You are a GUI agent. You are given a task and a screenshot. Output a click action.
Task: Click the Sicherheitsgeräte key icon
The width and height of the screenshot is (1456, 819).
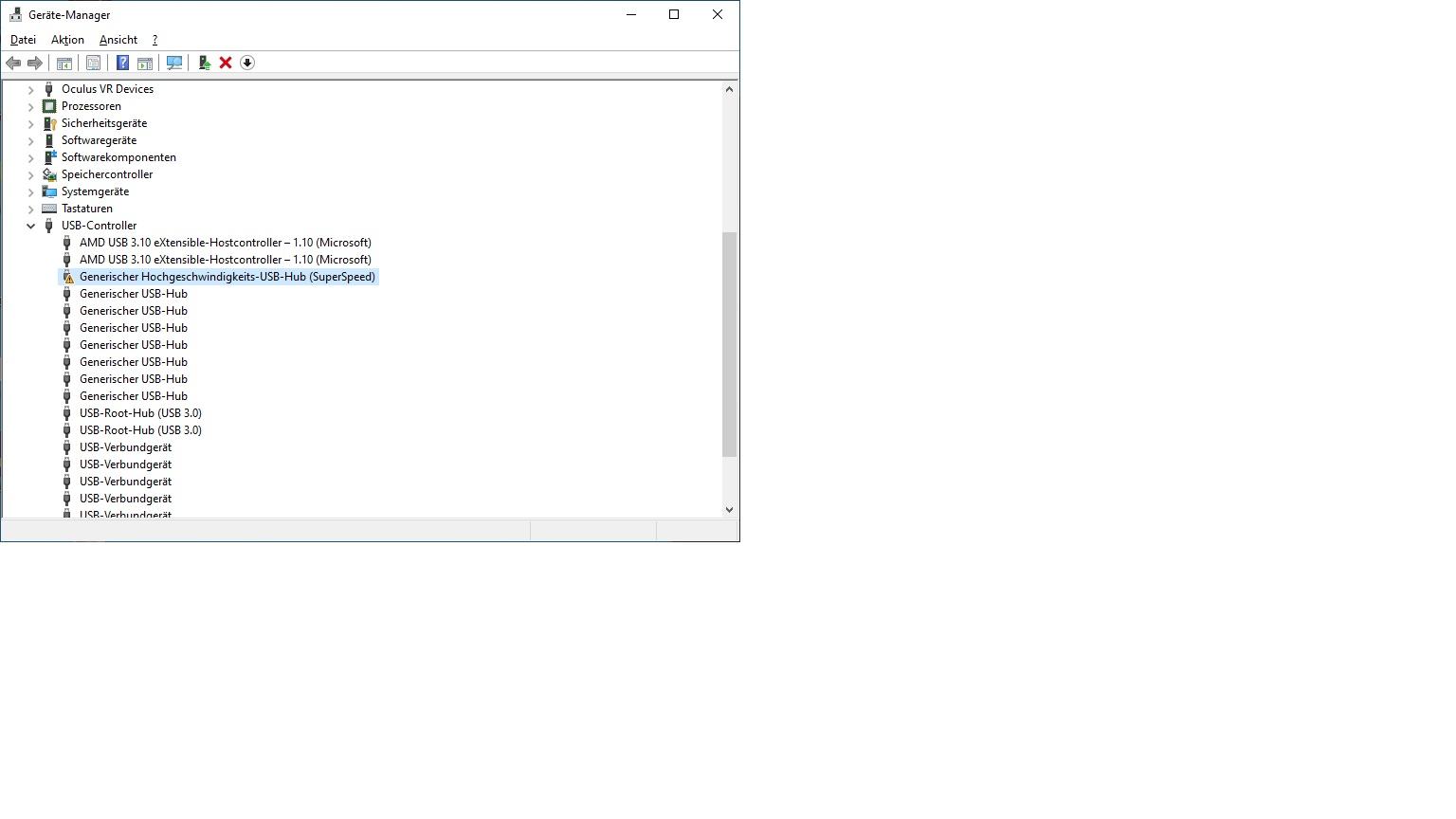click(49, 123)
